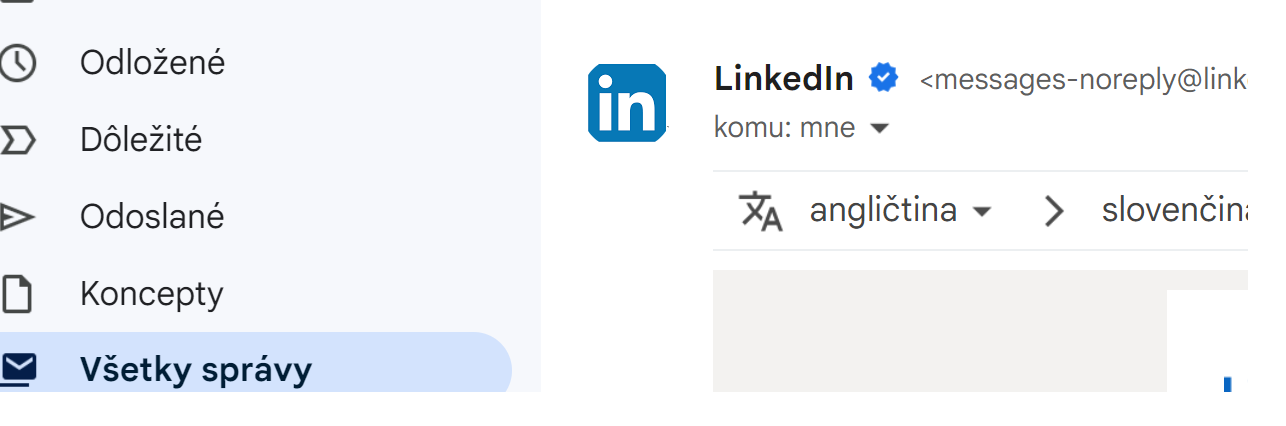Open the slovenčina target language dropdown

coord(1175,211)
